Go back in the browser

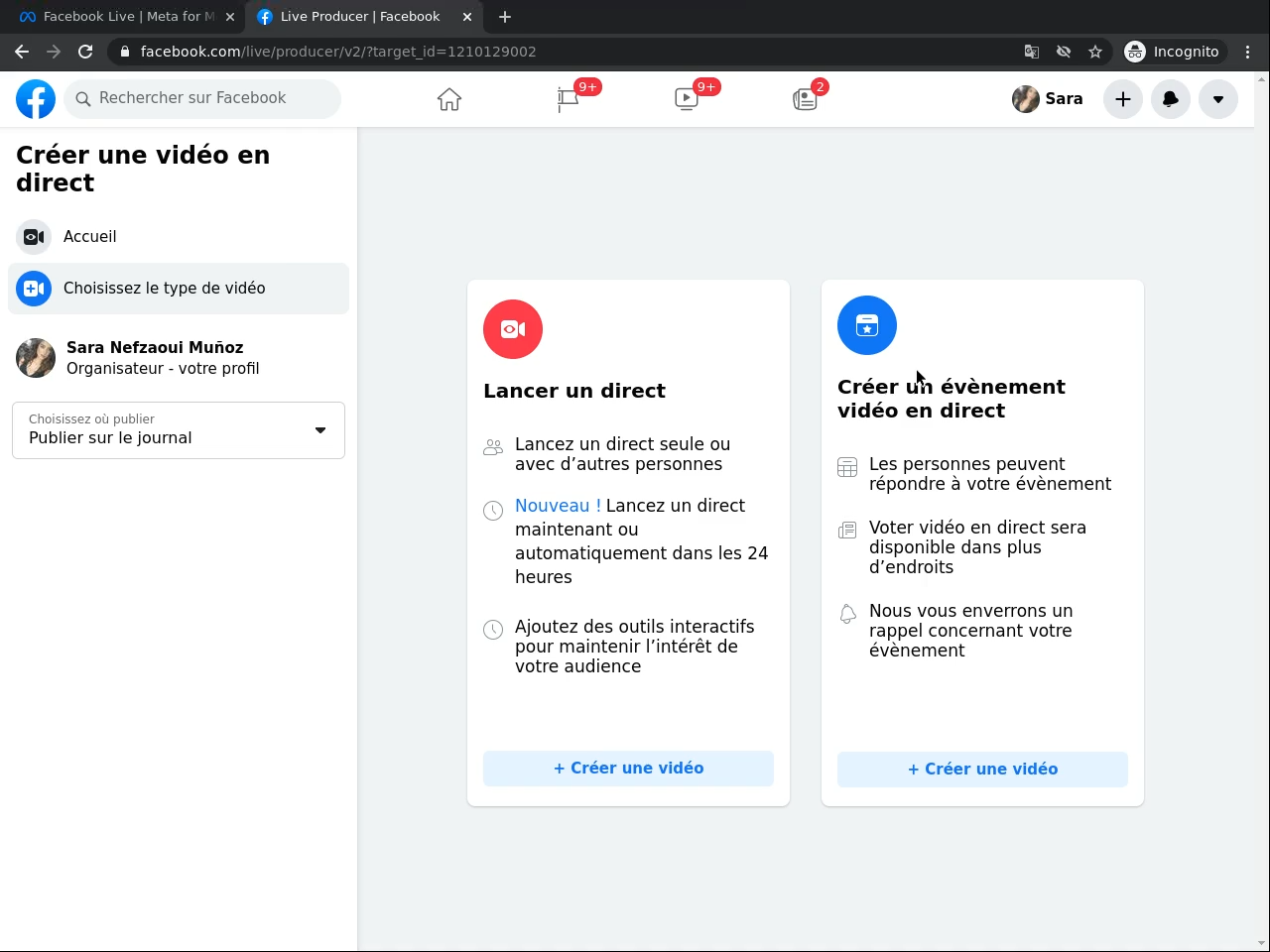point(22,52)
